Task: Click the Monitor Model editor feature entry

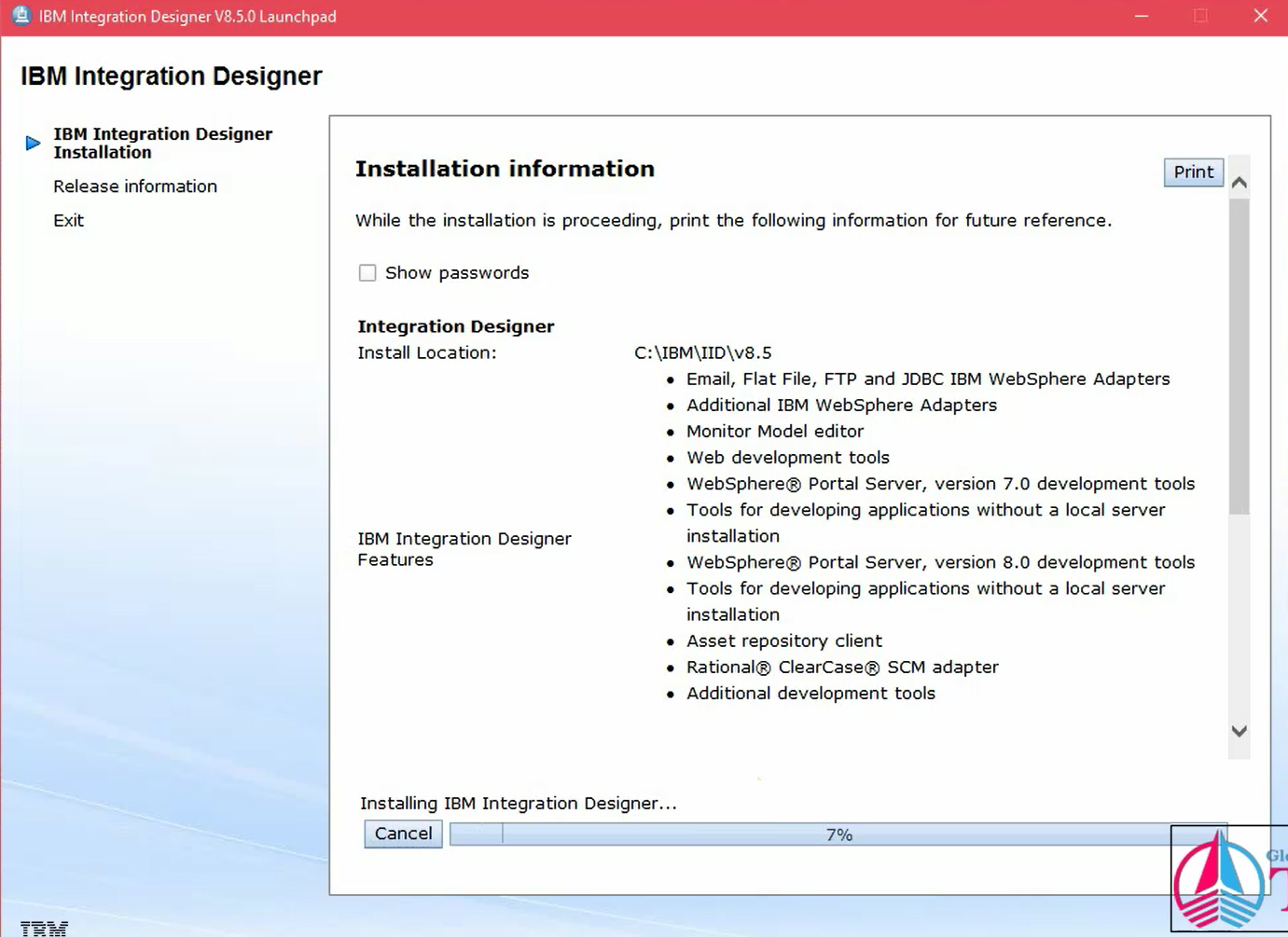Action: 774,431
